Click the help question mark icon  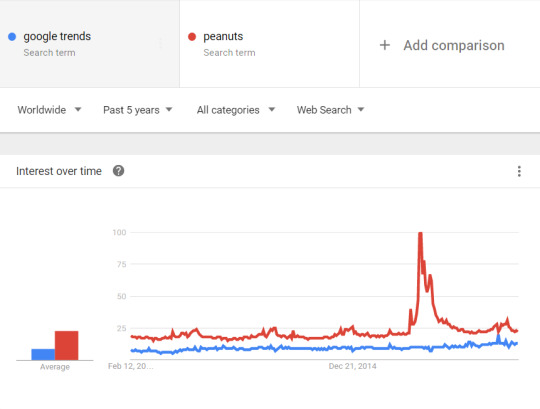pos(118,171)
